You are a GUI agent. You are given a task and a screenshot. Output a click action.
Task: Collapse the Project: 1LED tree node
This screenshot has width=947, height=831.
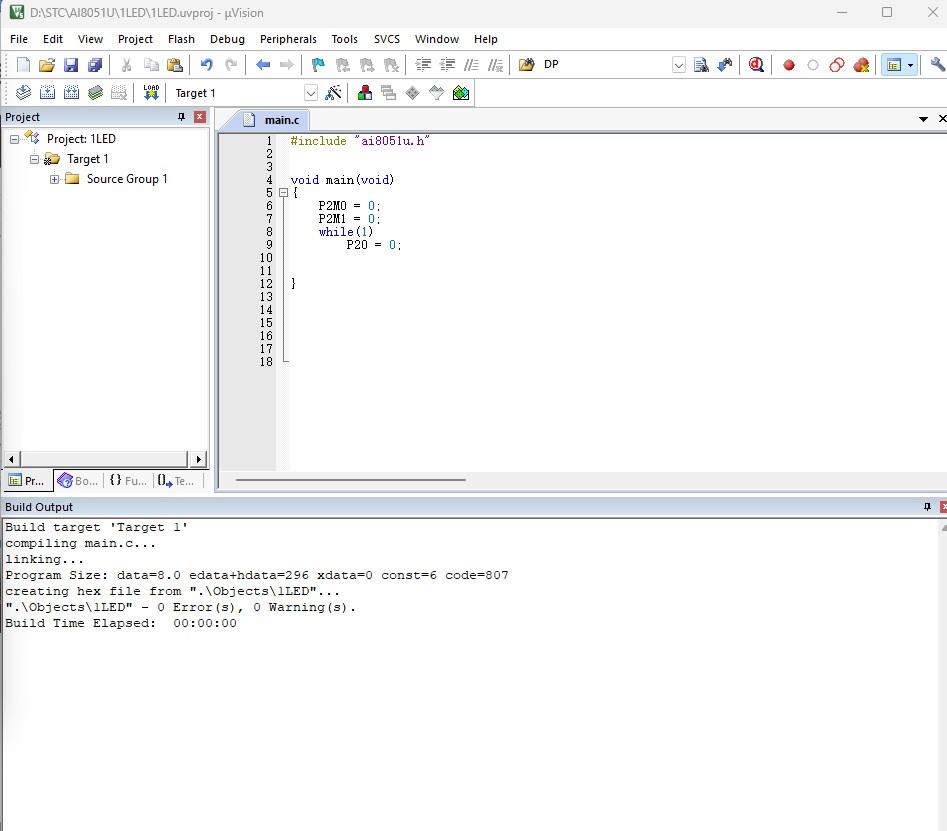pyautogui.click(x=14, y=139)
